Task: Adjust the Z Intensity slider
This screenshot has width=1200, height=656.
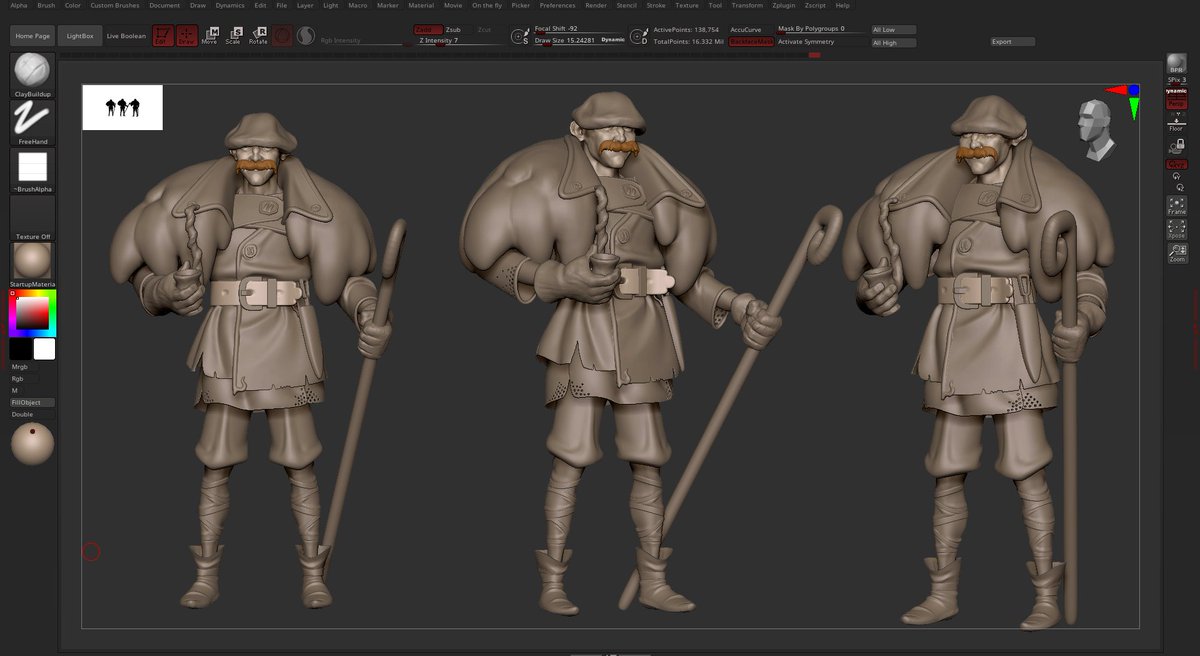Action: pos(460,41)
